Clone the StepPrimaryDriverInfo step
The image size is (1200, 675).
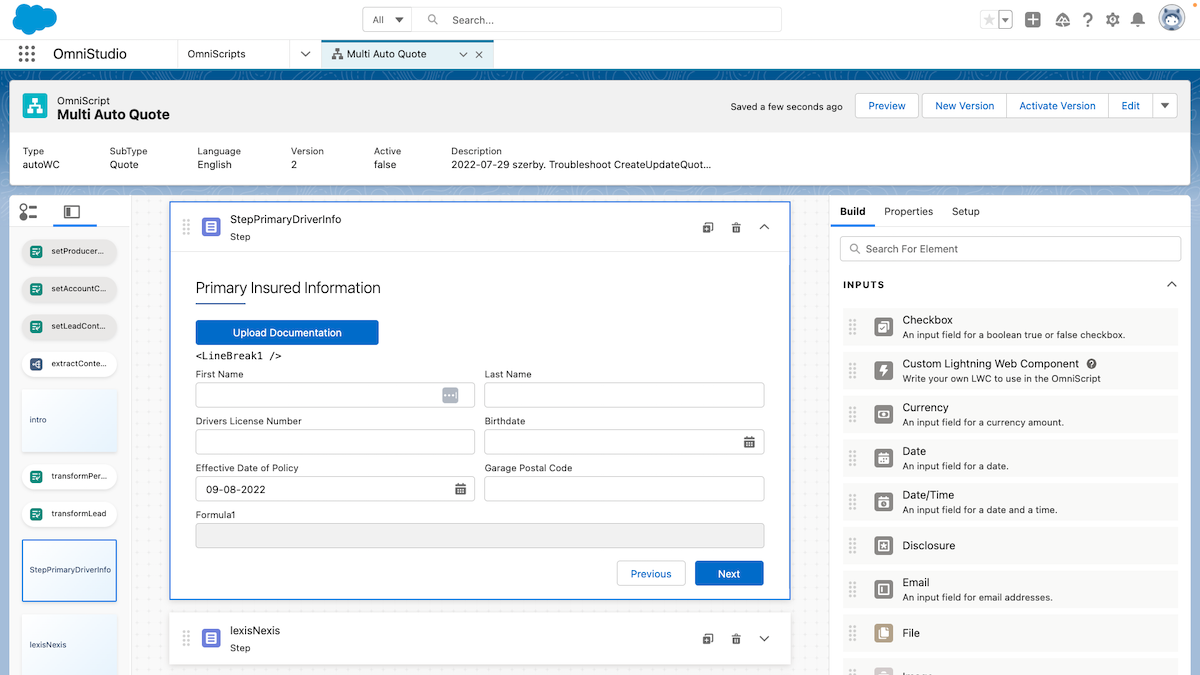coord(708,228)
